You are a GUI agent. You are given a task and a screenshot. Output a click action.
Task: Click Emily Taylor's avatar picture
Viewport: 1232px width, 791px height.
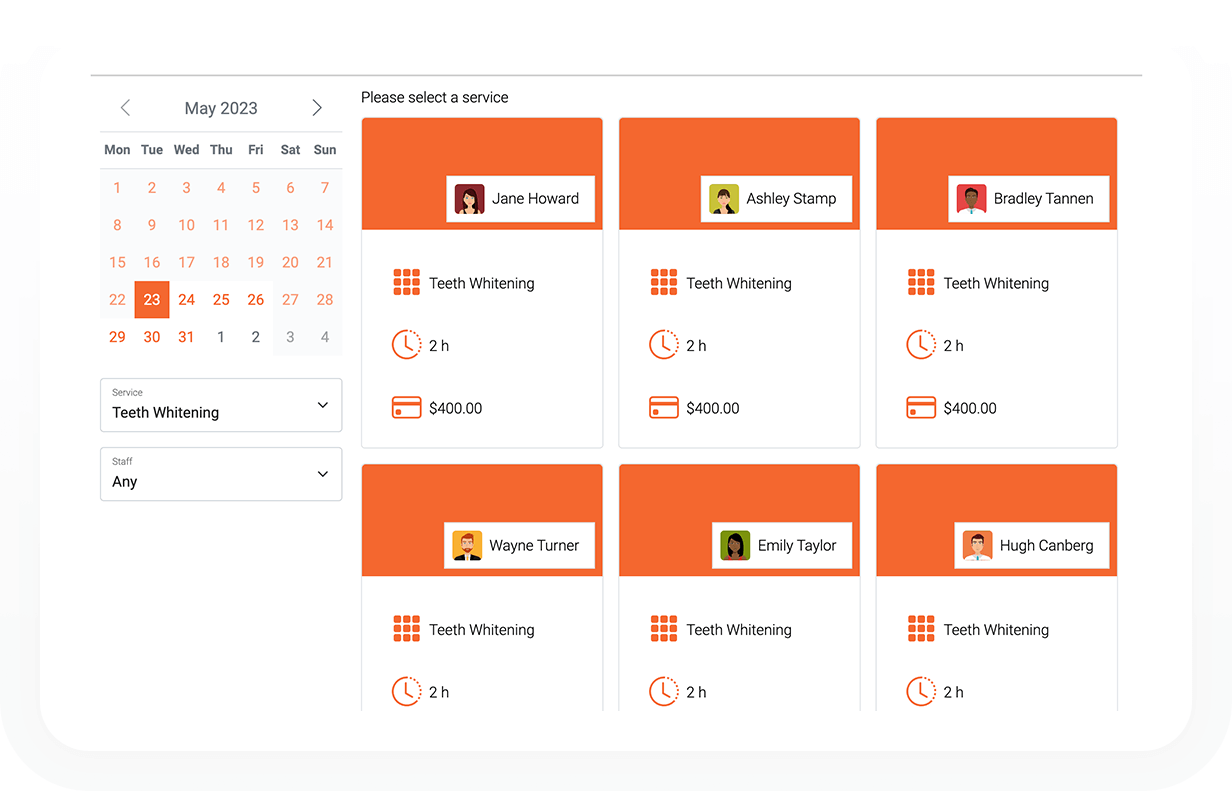735,545
